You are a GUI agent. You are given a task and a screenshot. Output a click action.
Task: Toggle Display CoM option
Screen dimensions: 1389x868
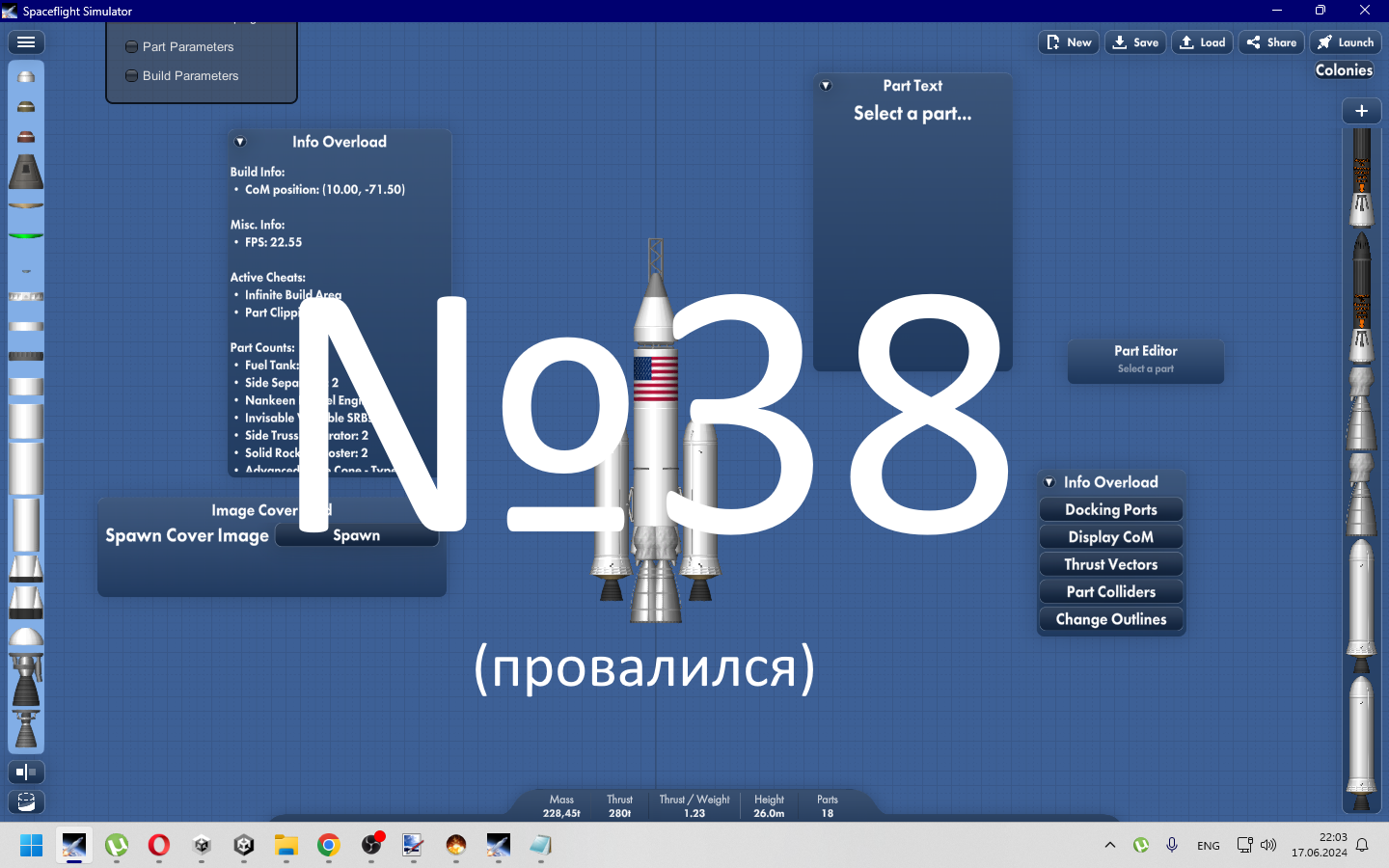click(1111, 537)
